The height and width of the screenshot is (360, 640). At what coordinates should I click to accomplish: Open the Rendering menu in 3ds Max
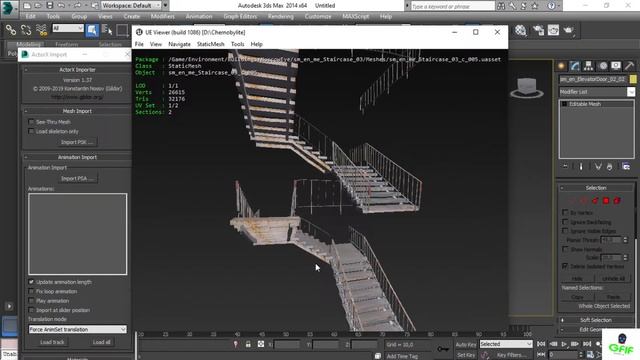pyautogui.click(x=280, y=16)
